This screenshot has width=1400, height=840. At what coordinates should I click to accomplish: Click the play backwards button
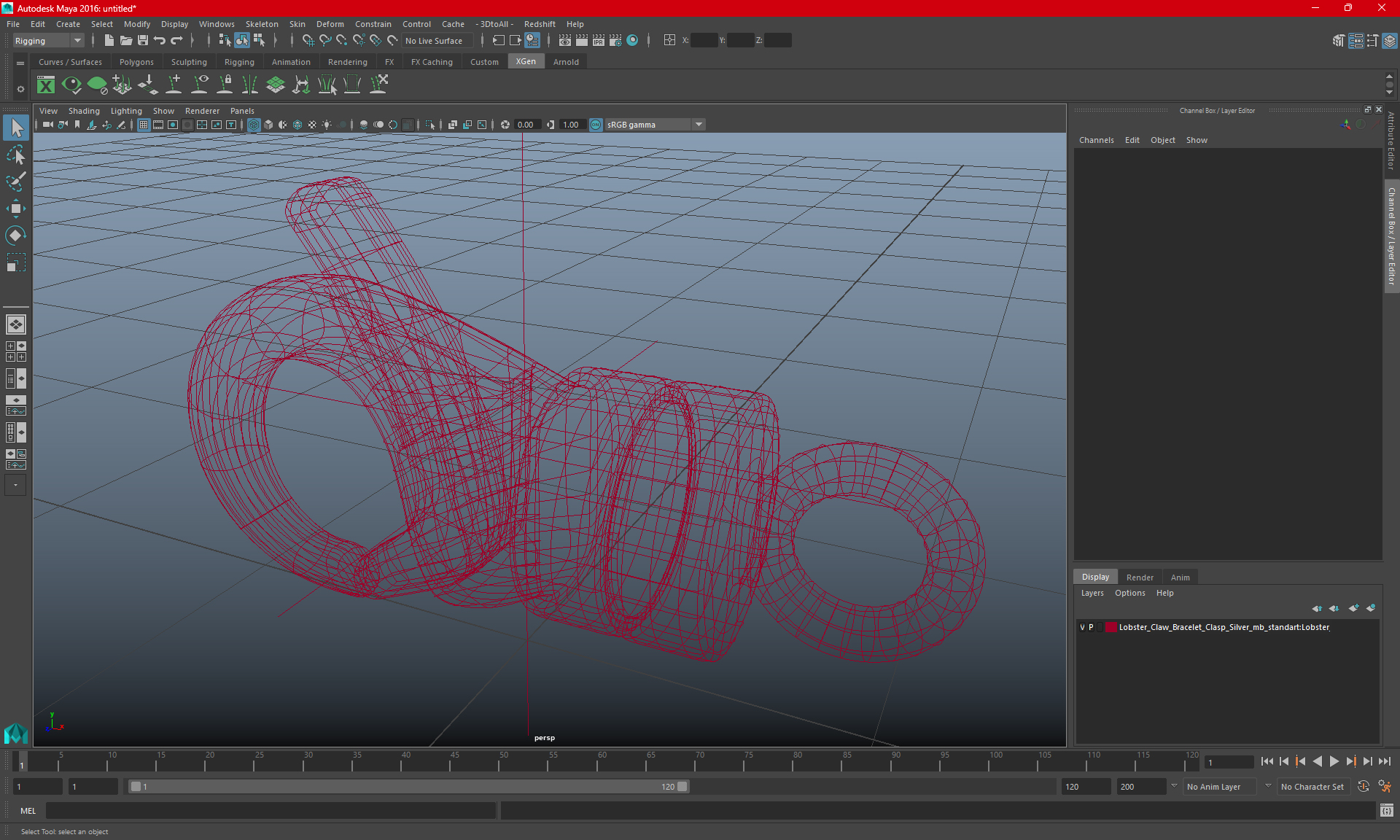point(1318,761)
